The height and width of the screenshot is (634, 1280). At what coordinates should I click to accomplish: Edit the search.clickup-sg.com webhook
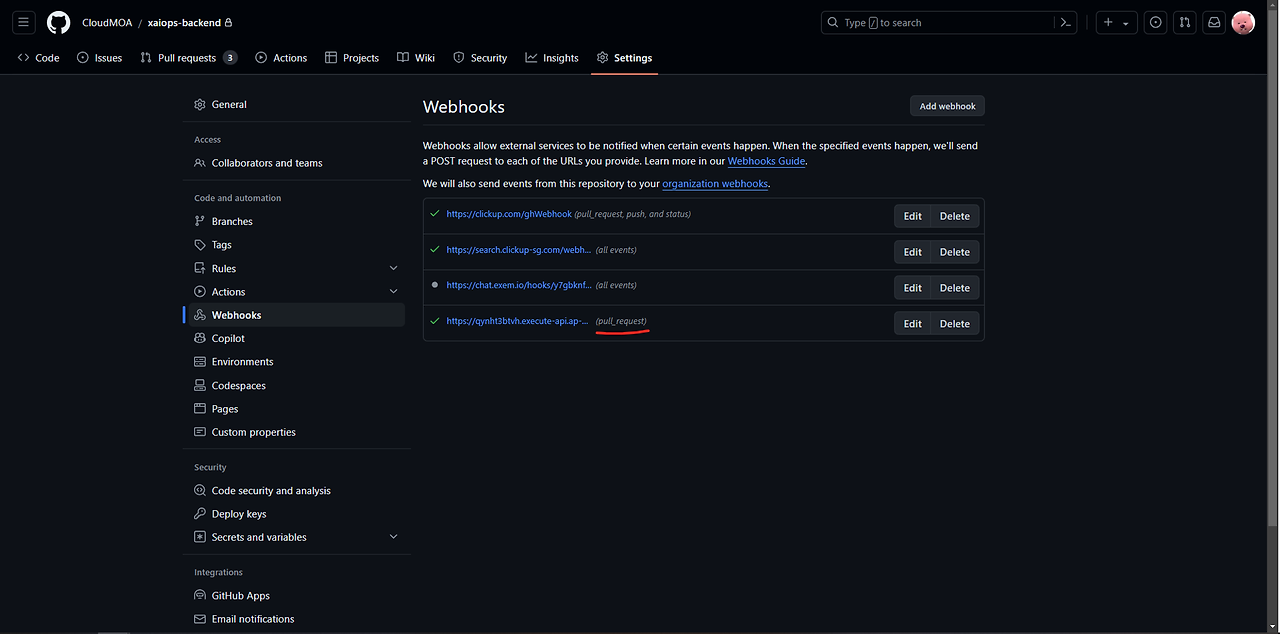(x=913, y=252)
